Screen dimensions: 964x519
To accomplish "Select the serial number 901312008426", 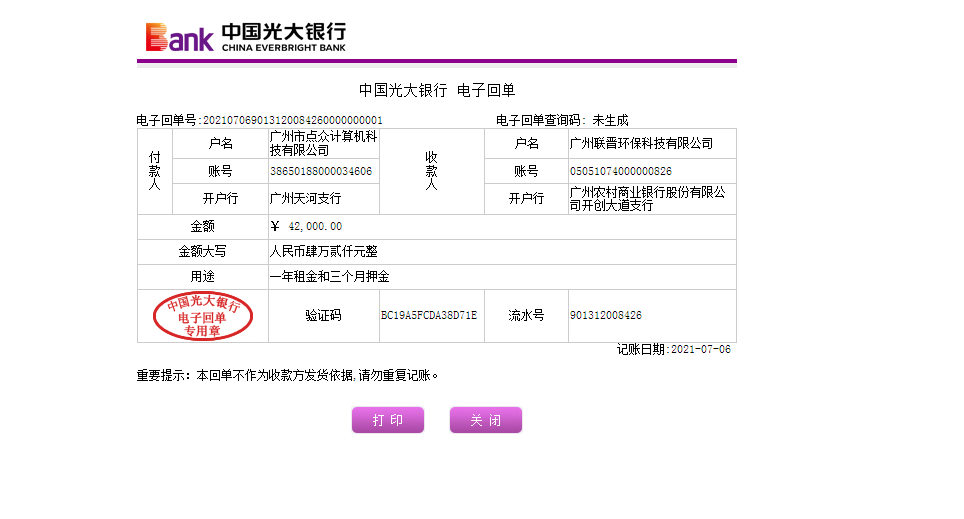I will click(x=605, y=316).
